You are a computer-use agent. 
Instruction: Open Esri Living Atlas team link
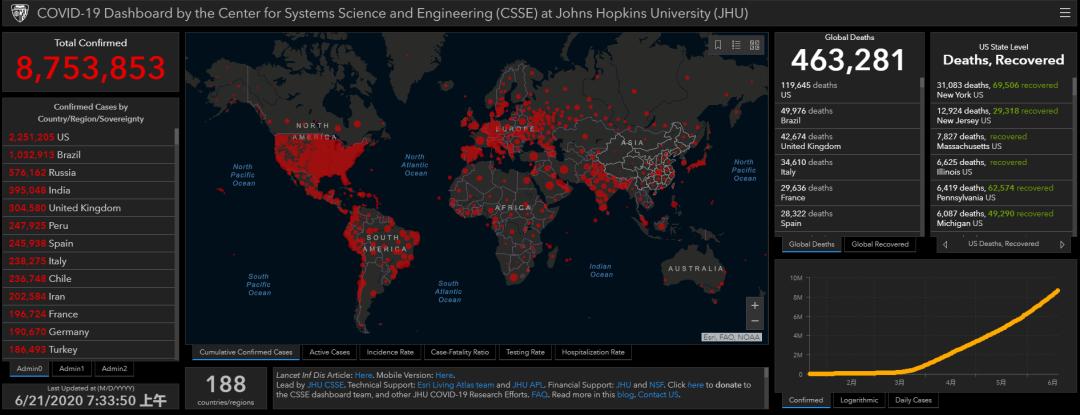[x=455, y=385]
